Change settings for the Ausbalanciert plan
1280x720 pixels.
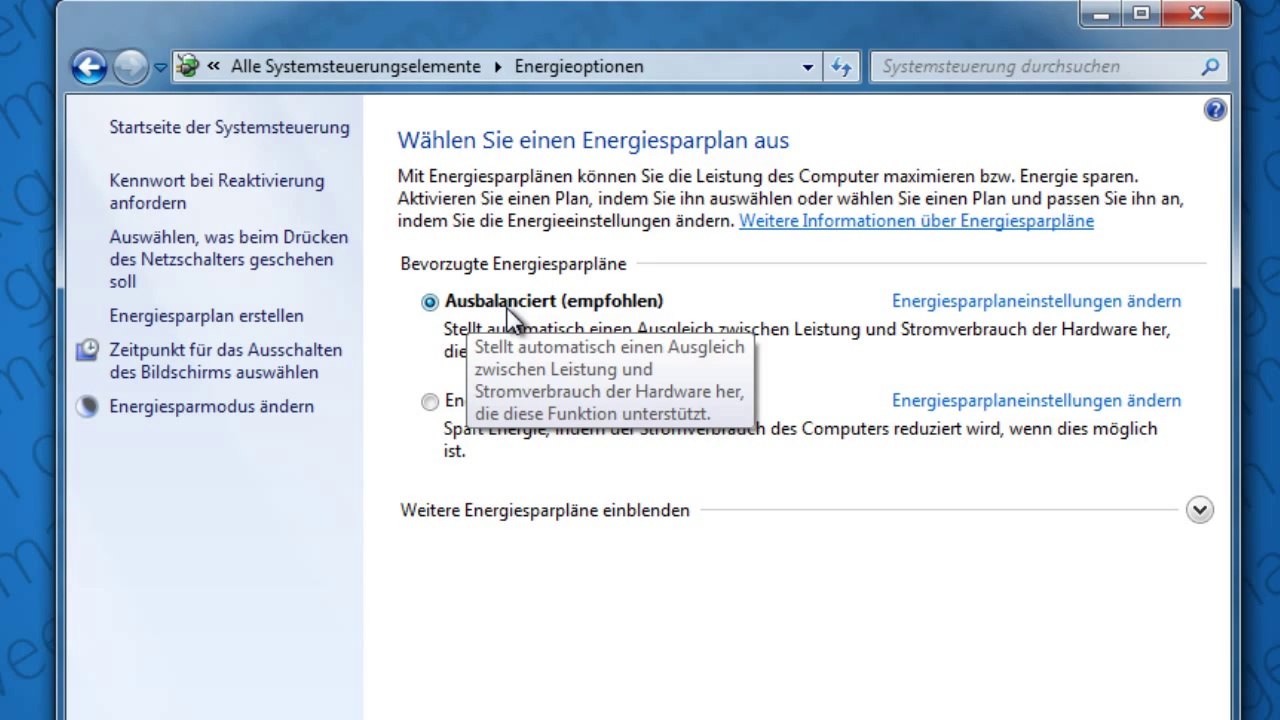click(1036, 301)
